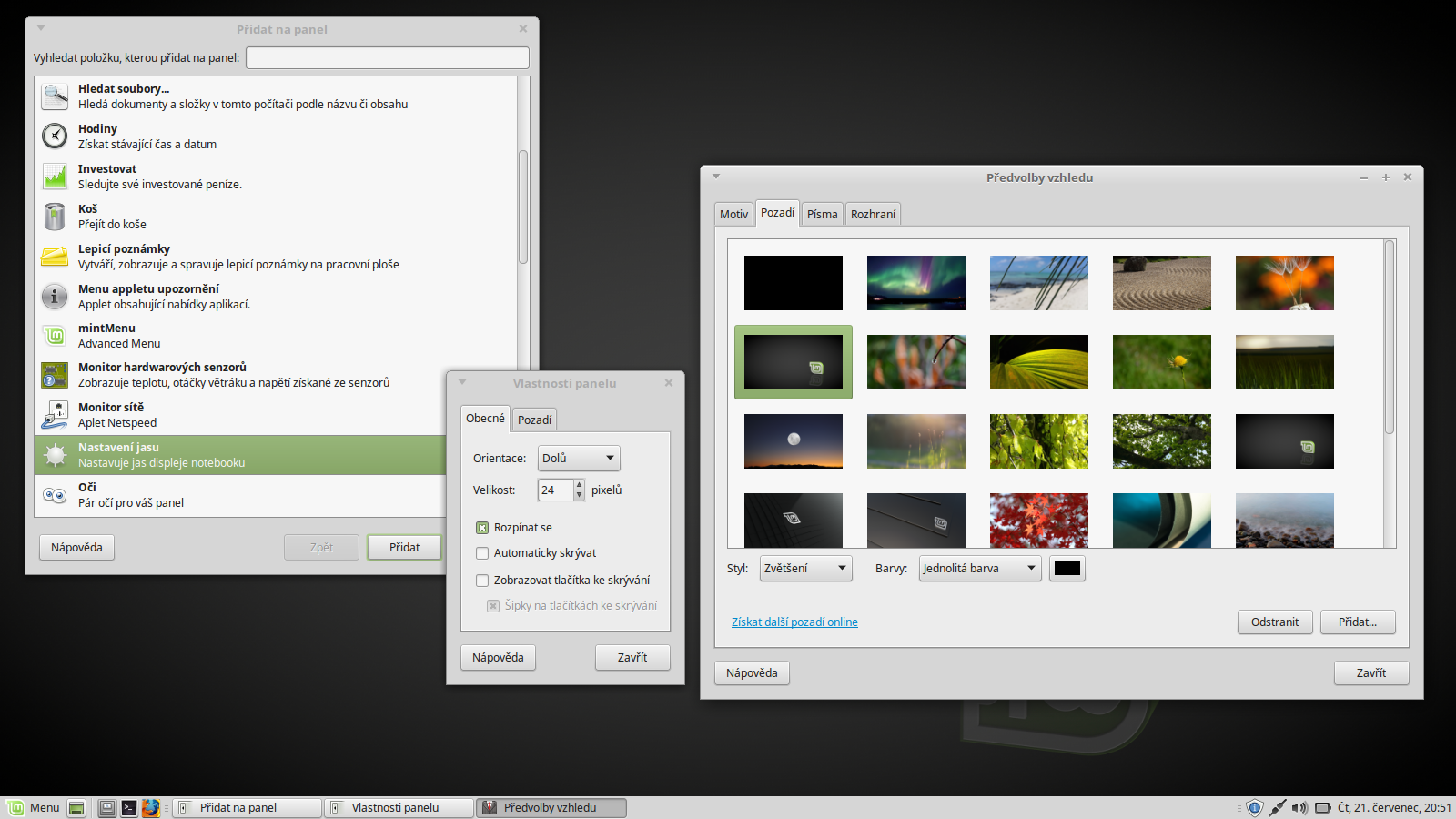Select the Hodiny clock applet icon
1456x819 pixels.
pos(55,136)
